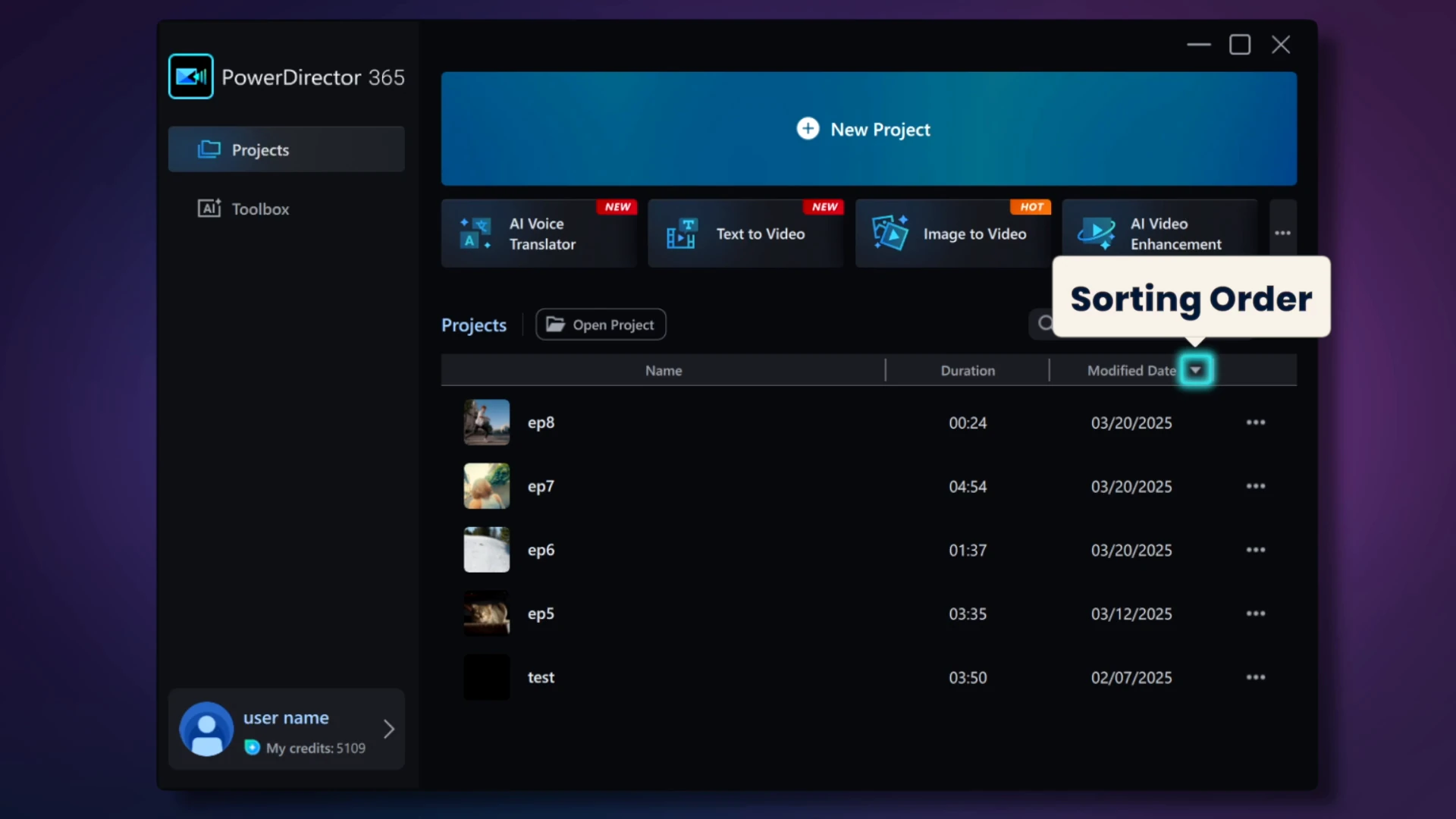This screenshot has width=1456, height=819.
Task: Click ep5 duration 03:35
Action: pyautogui.click(x=968, y=614)
